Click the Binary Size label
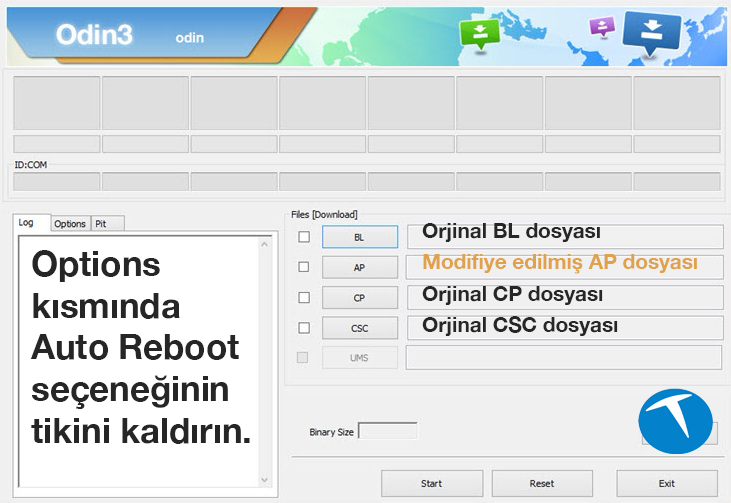The image size is (731, 503). click(331, 432)
